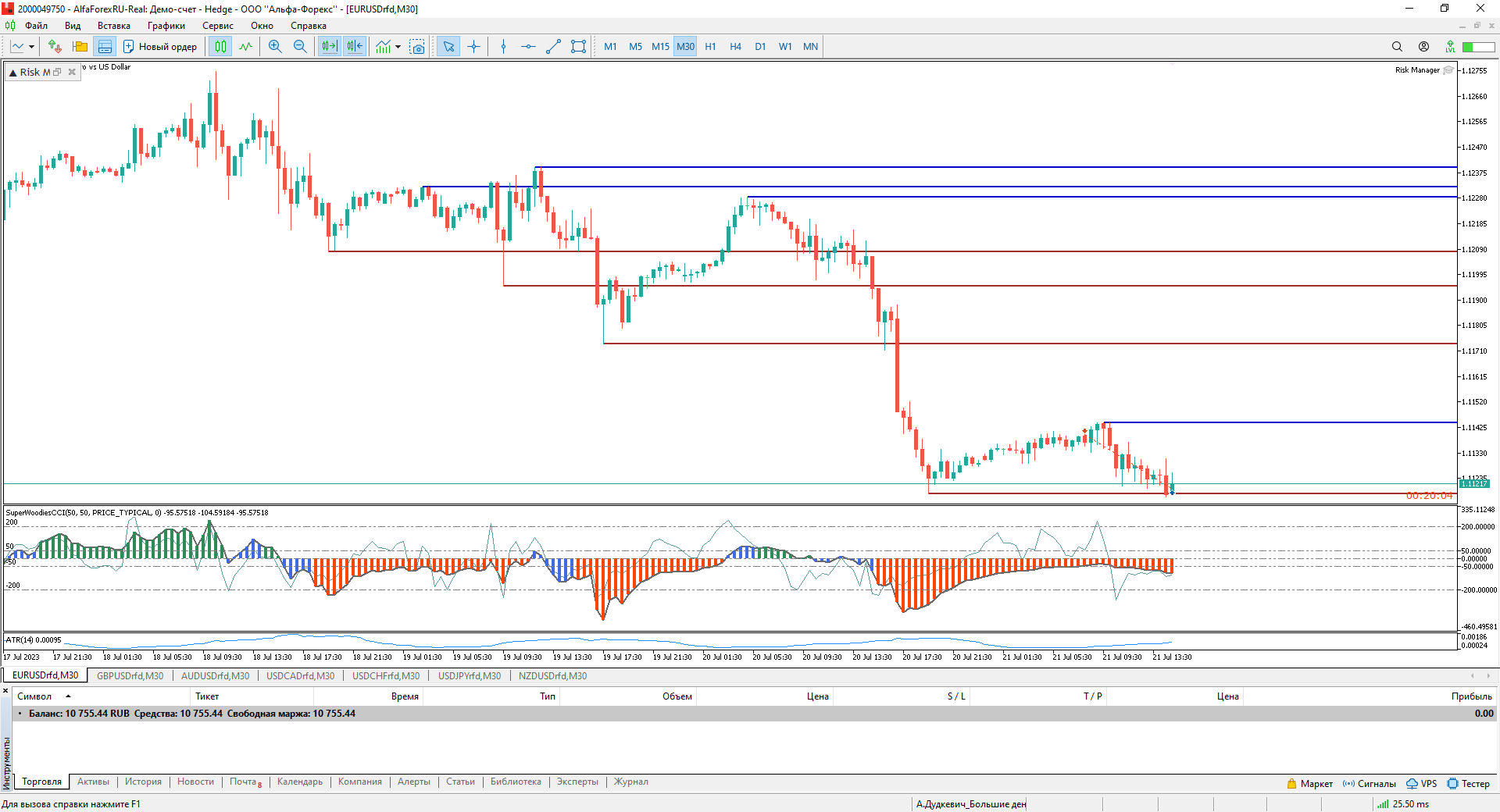Viewport: 1500px width, 812px height.
Task: Select the M30 timeframe button
Action: point(685,47)
